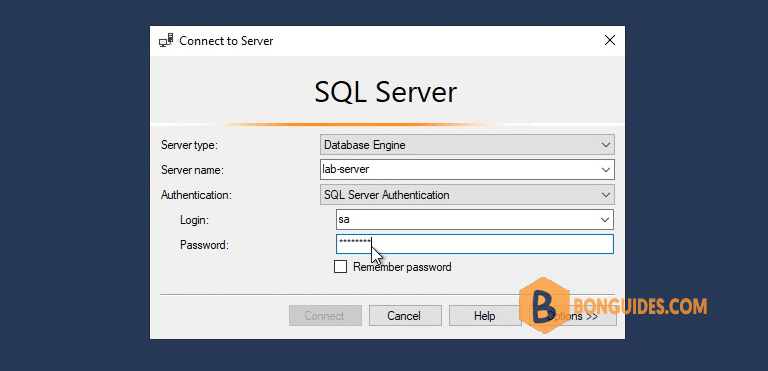Click the BONGUIDES.COM watermark text
Screen dimensions: 768x371
[x=640, y=306]
